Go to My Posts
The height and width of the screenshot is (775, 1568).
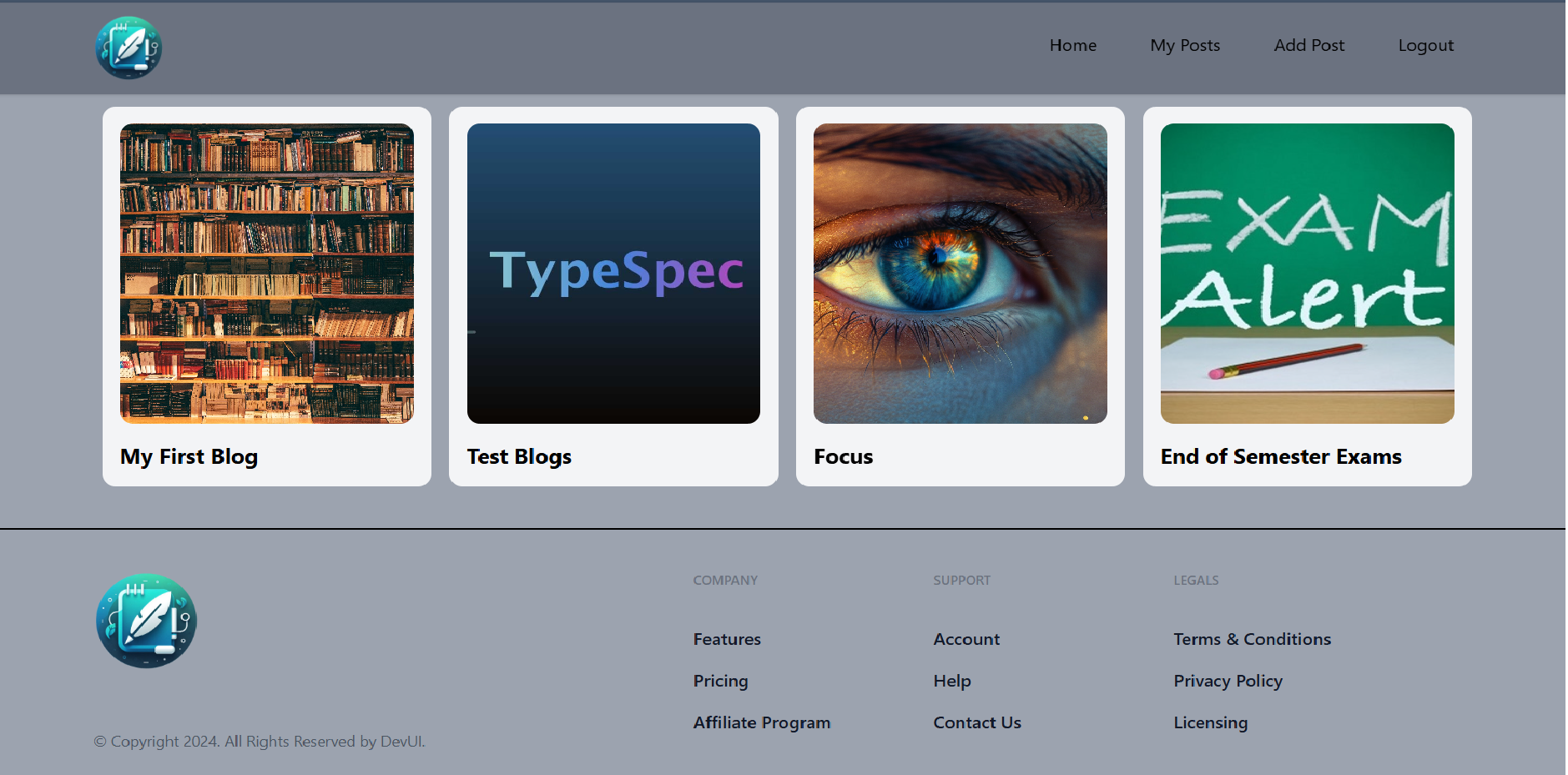pyautogui.click(x=1184, y=45)
